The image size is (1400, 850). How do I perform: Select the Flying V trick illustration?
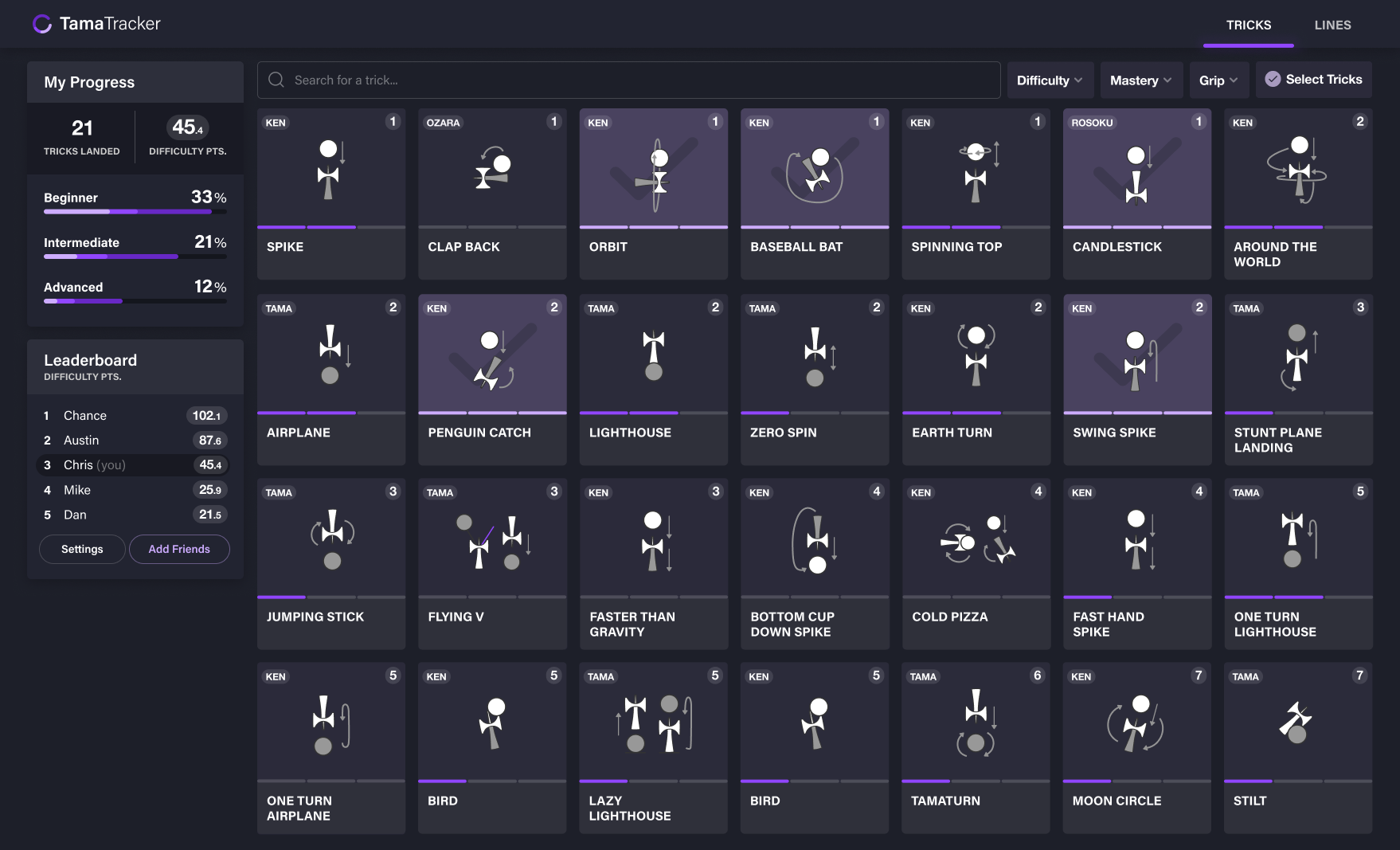492,542
